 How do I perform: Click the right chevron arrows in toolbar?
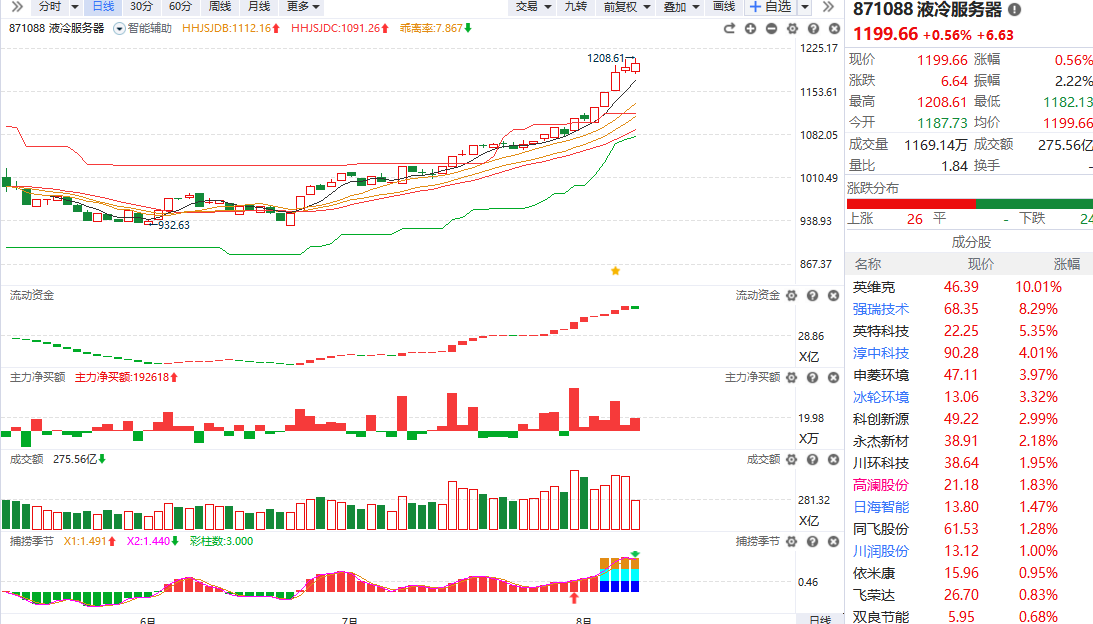tap(828, 7)
